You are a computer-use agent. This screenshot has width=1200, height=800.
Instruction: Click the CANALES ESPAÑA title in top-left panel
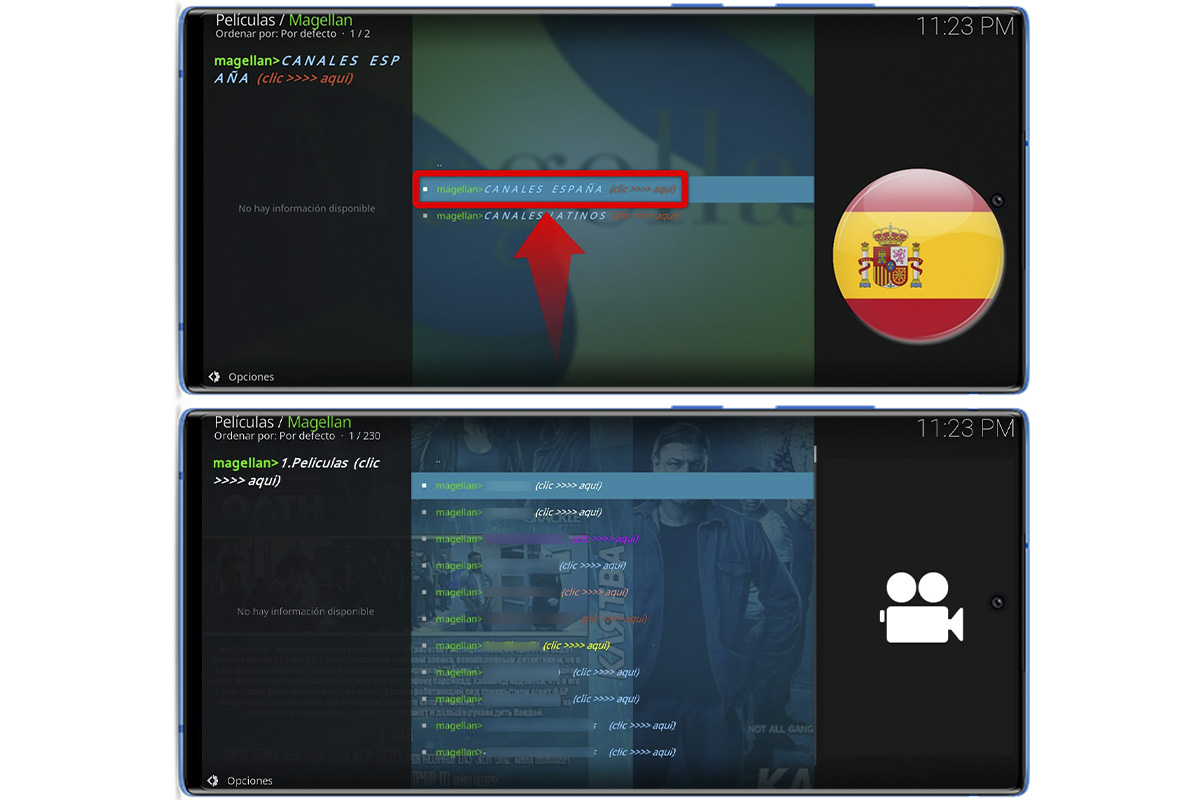pos(307,69)
